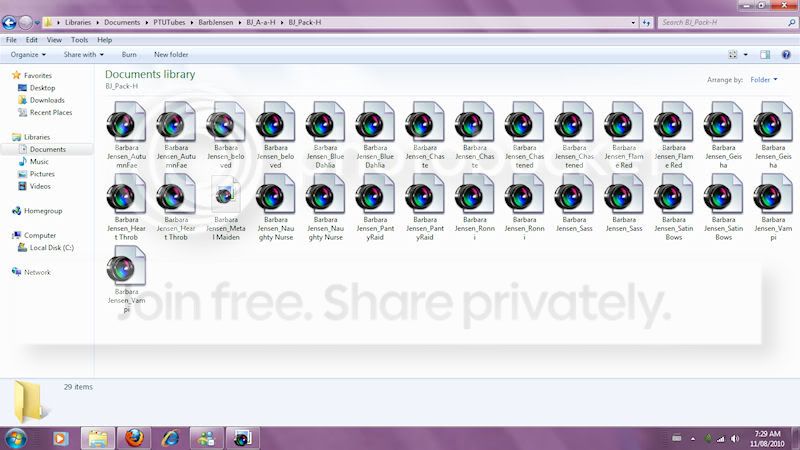Click the Back navigation arrow
The height and width of the screenshot is (450, 800).
coord(9,22)
